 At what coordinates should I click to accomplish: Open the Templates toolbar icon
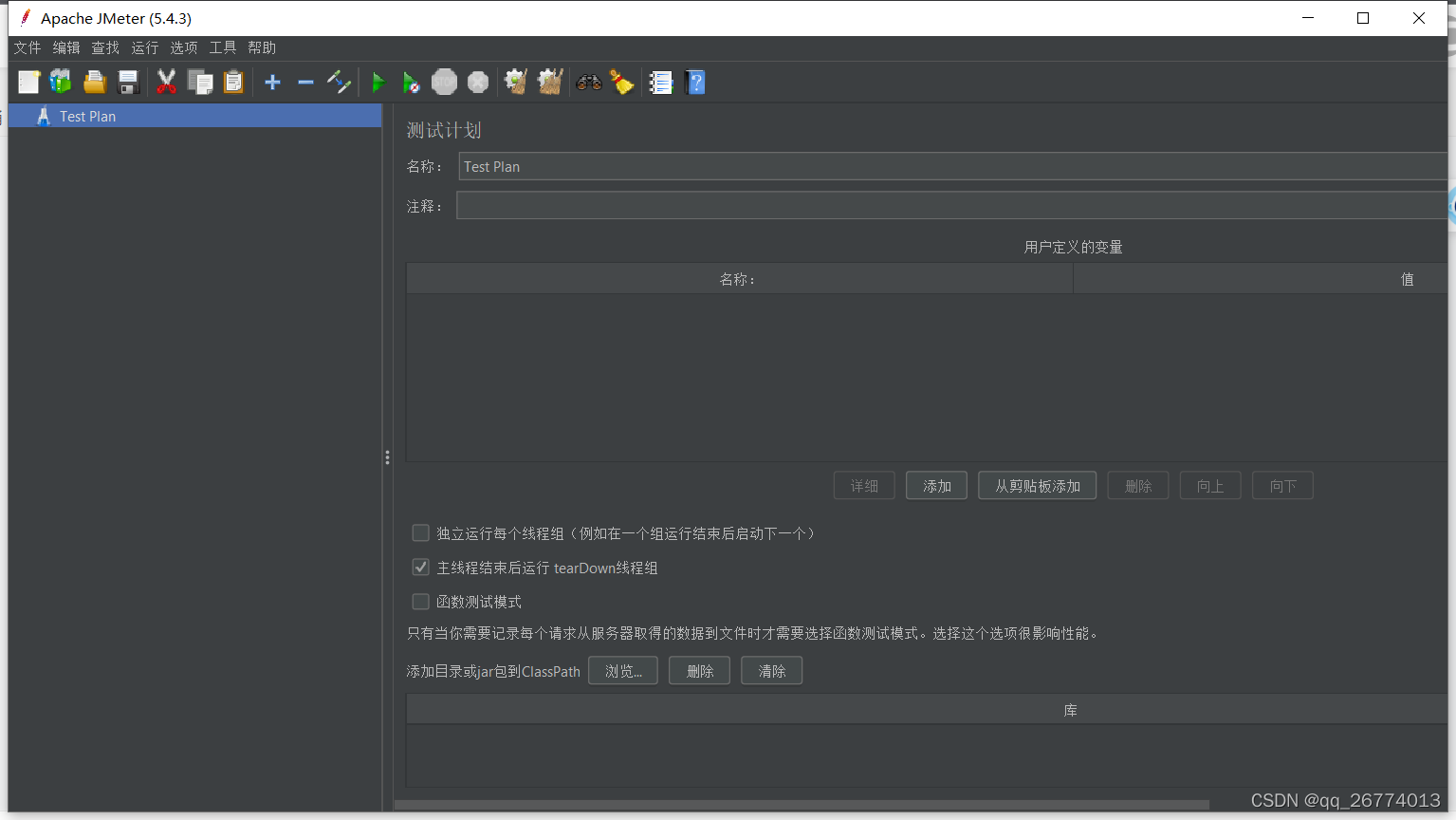(61, 83)
